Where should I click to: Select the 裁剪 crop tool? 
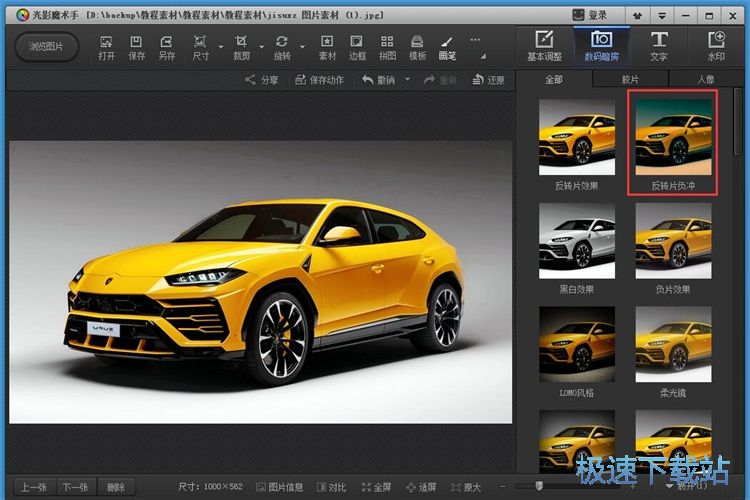(x=241, y=48)
